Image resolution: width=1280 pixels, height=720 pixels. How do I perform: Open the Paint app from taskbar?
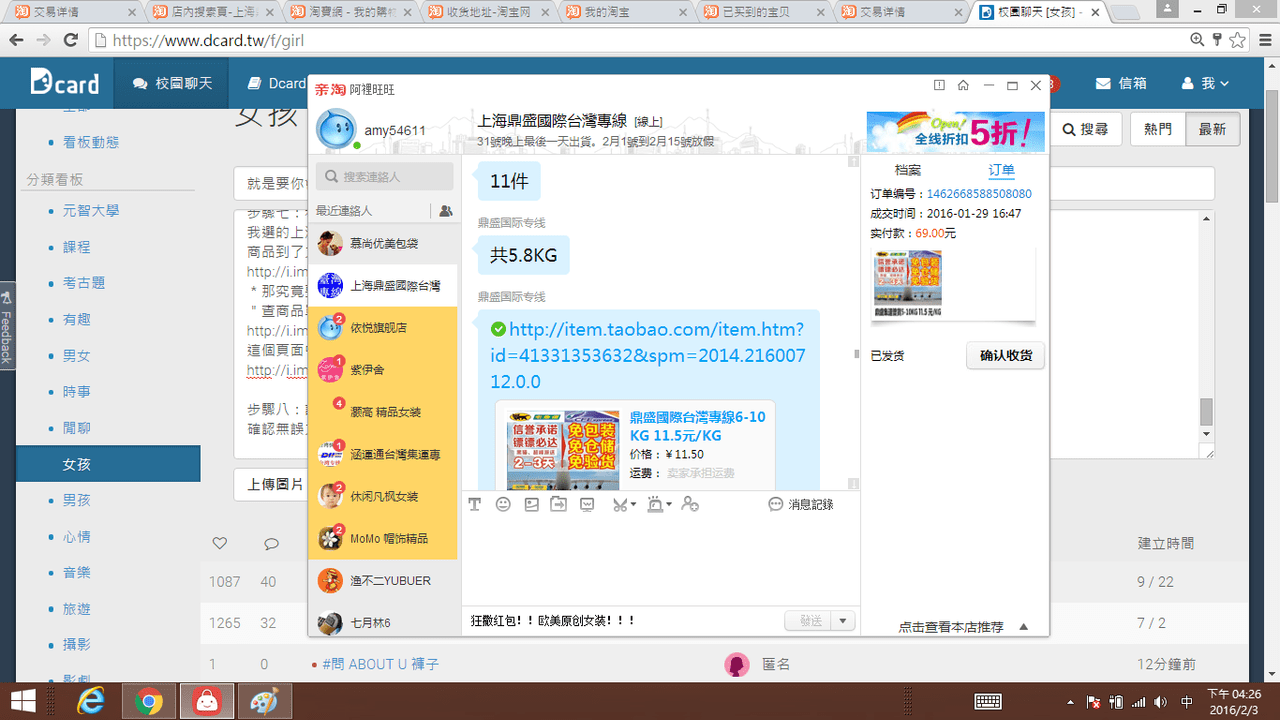[x=267, y=702]
